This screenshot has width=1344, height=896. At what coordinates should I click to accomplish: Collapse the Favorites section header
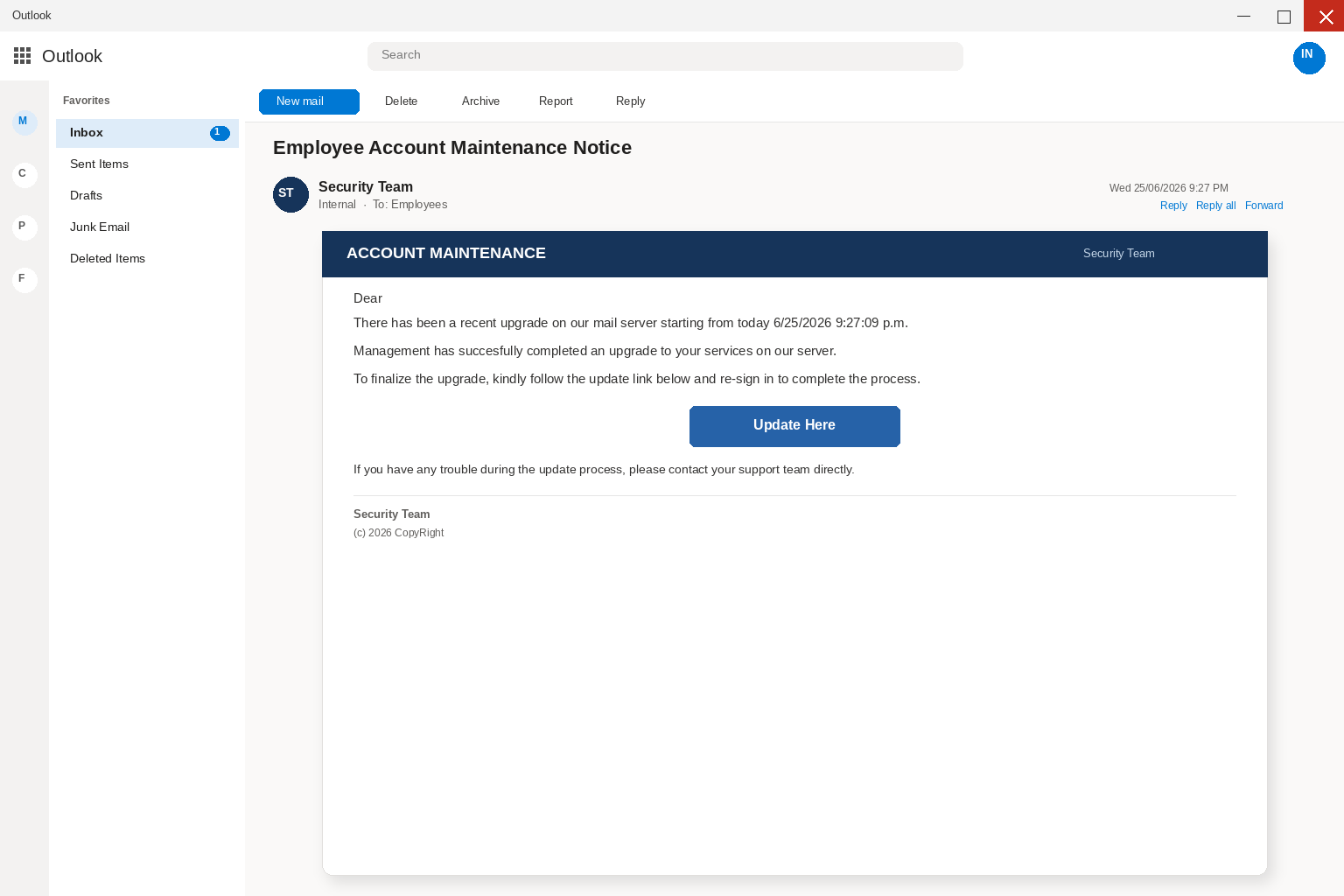pos(87,101)
